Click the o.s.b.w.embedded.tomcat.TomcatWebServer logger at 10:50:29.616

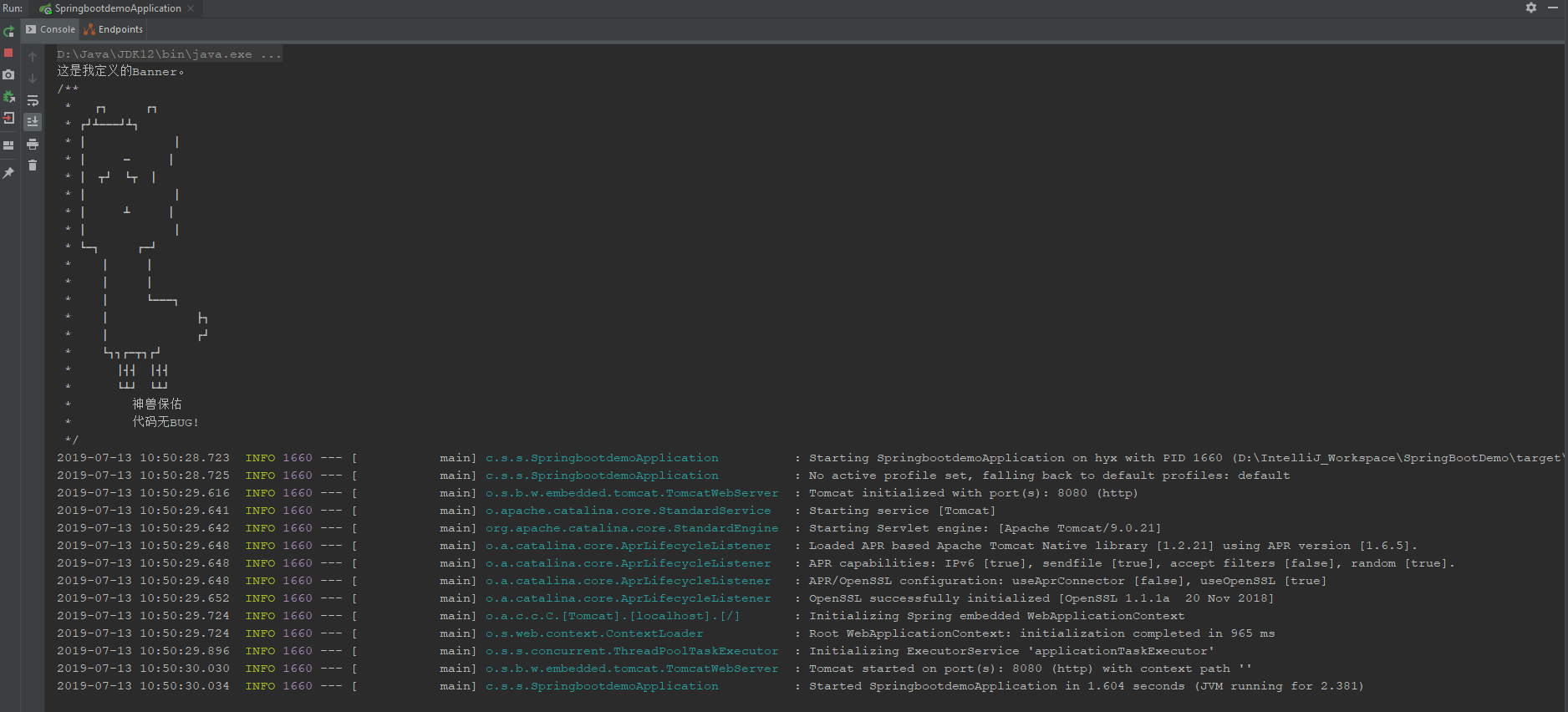pyautogui.click(x=632, y=493)
